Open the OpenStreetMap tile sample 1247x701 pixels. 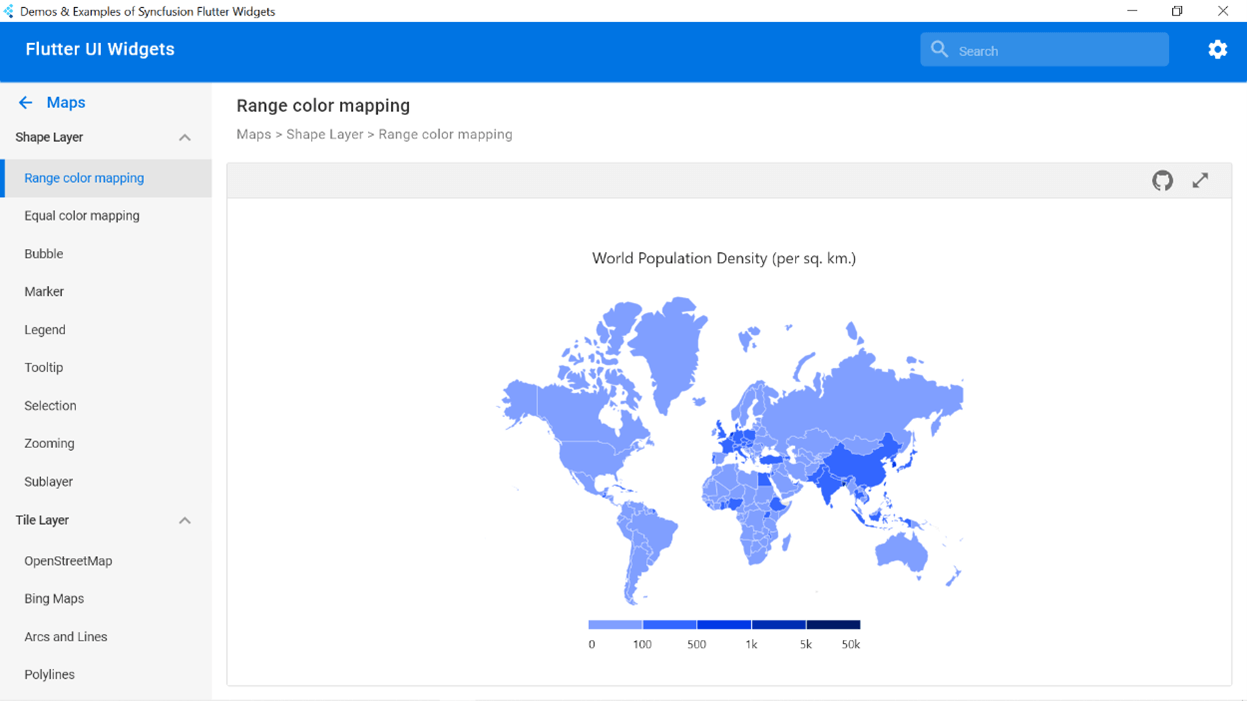[x=68, y=561]
